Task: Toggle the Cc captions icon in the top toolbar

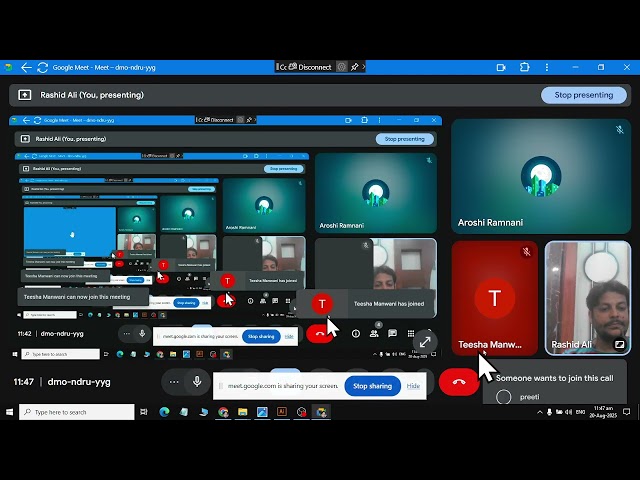Action: (x=282, y=67)
